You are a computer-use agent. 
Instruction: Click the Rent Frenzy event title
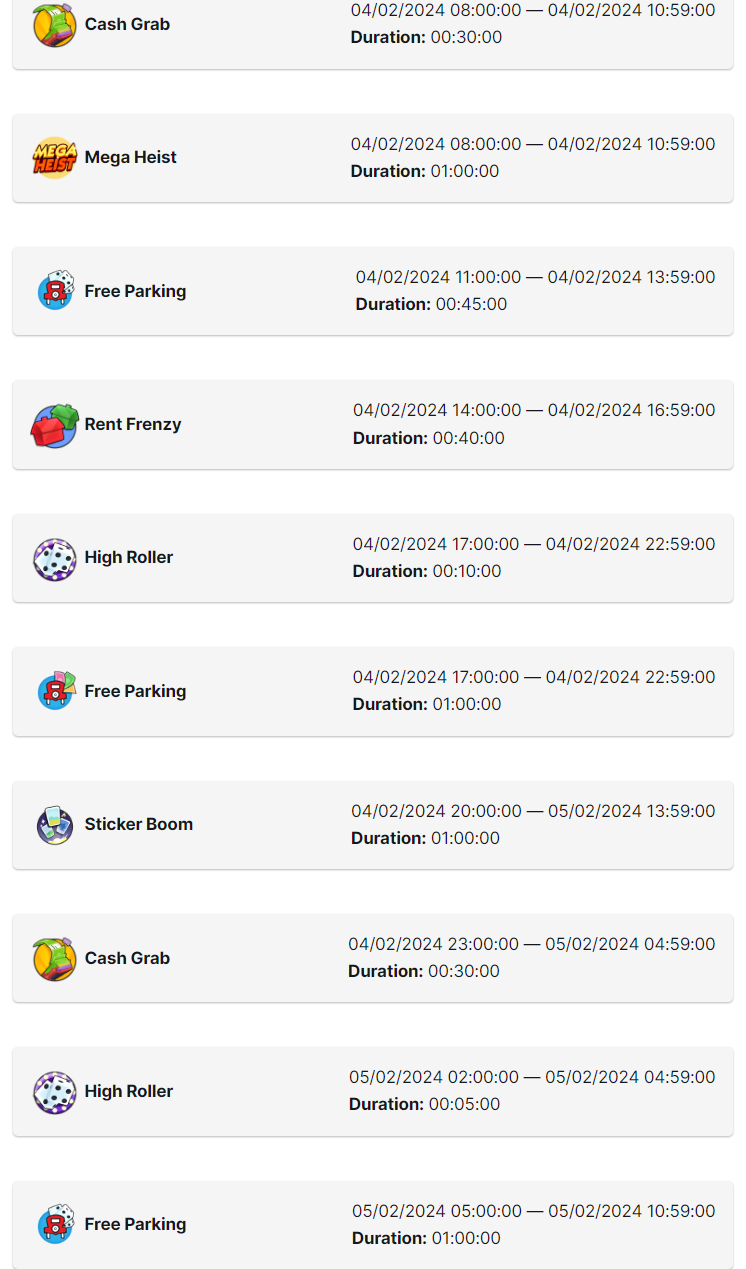(x=133, y=425)
